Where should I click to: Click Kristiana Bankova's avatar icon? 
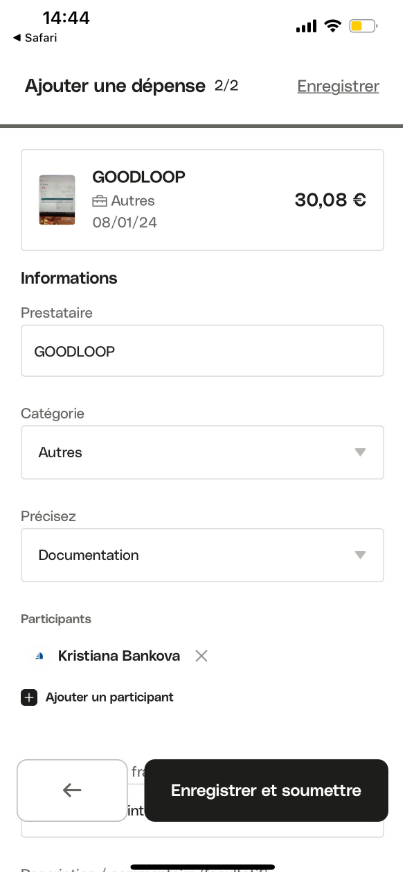point(39,656)
